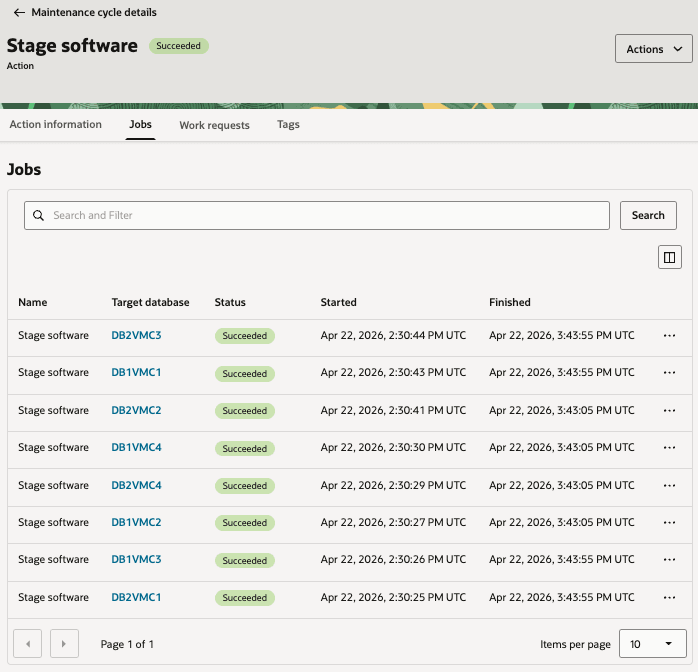Open row actions menu for DB2VMC2
Viewport: 698px width, 672px height.
[670, 410]
